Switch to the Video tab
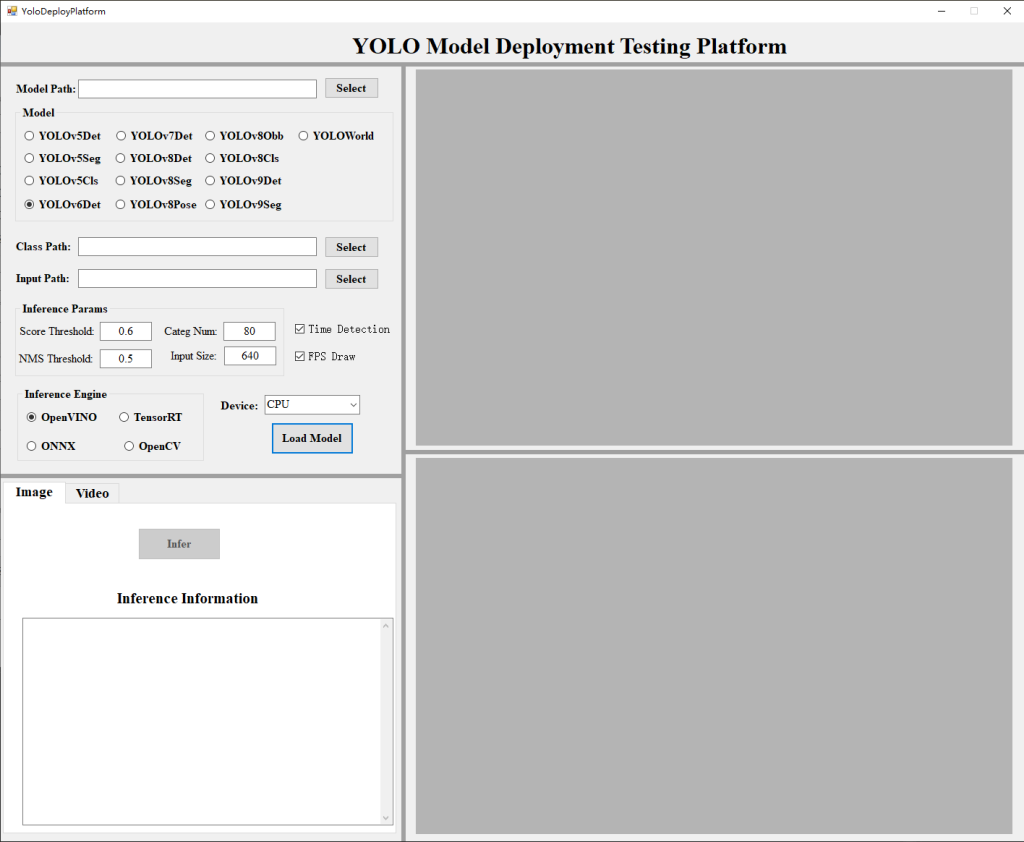Screen dimensions: 1024x842 92,492
